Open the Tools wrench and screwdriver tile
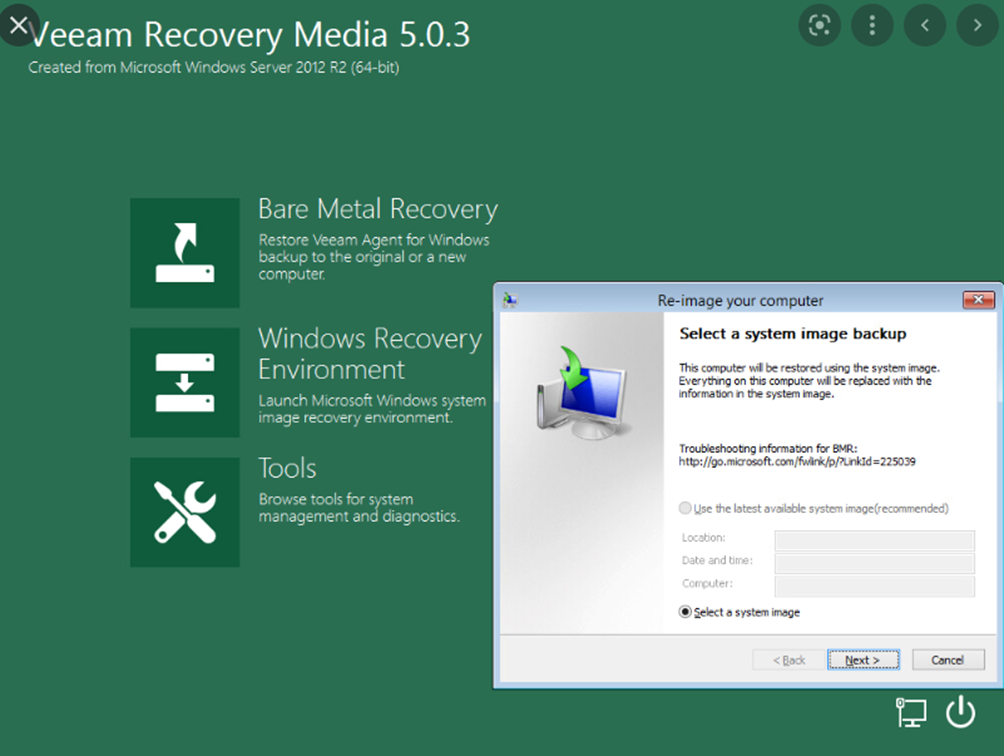Image resolution: width=1004 pixels, height=756 pixels. (185, 512)
